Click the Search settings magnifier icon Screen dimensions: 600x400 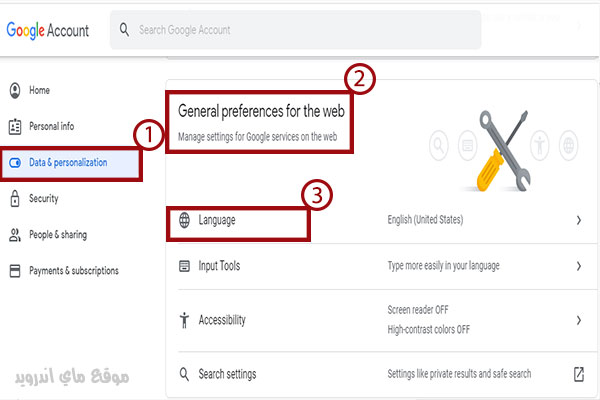point(184,374)
